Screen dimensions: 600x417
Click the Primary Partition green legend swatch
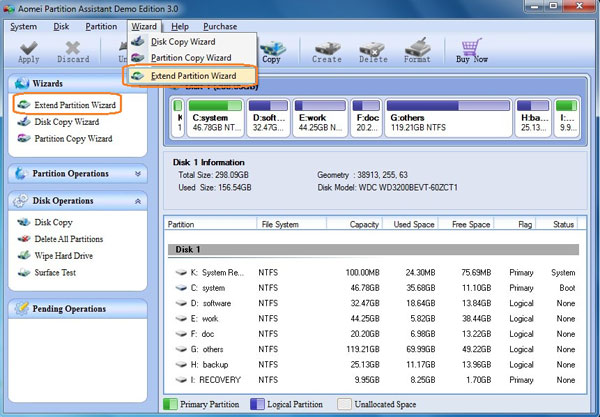[x=170, y=404]
